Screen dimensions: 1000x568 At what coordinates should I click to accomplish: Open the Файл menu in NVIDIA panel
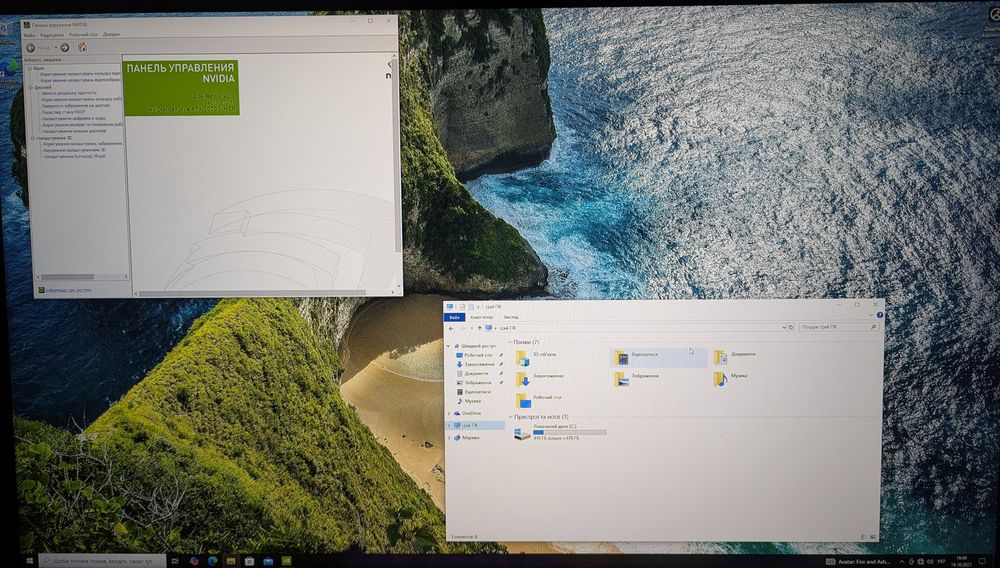pyautogui.click(x=29, y=34)
